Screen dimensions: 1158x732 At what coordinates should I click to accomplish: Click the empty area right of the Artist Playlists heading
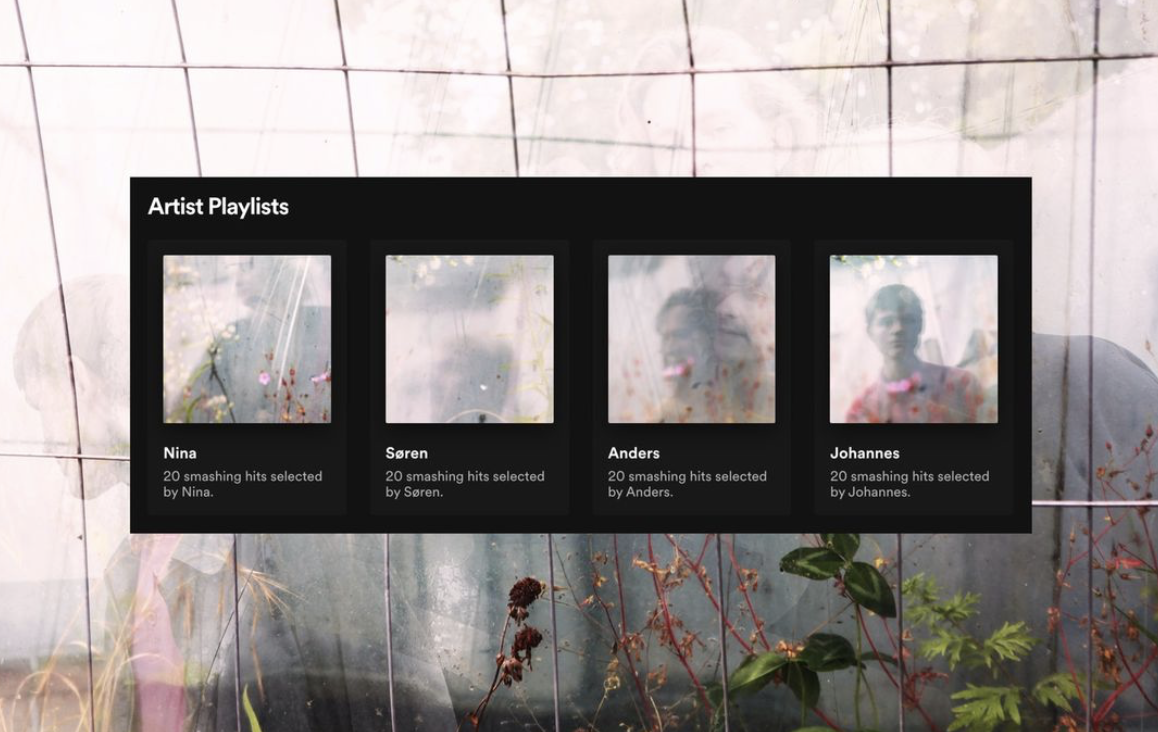click(657, 207)
